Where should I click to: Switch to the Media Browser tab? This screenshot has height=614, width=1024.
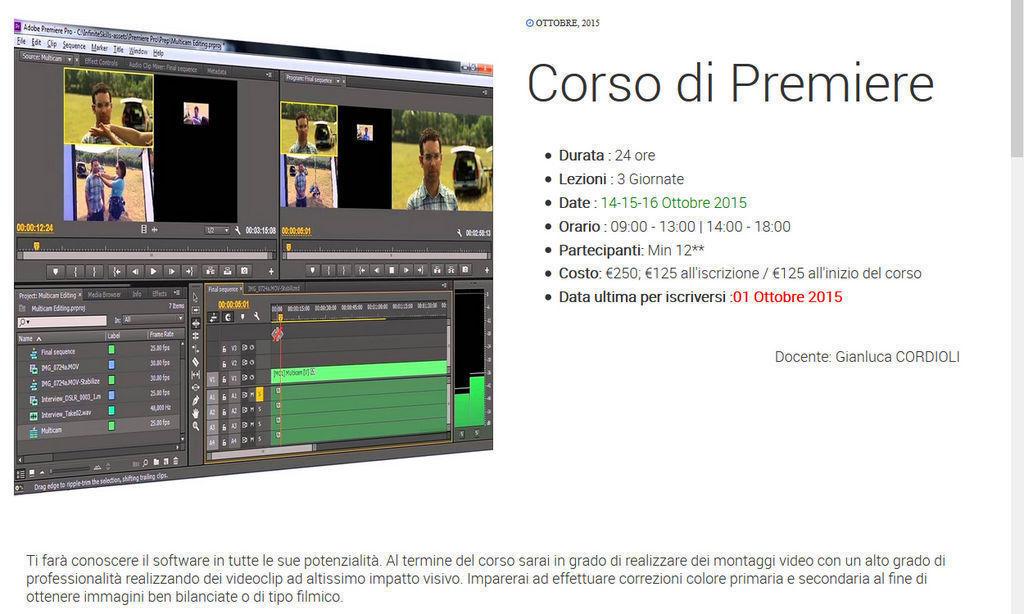(x=104, y=295)
